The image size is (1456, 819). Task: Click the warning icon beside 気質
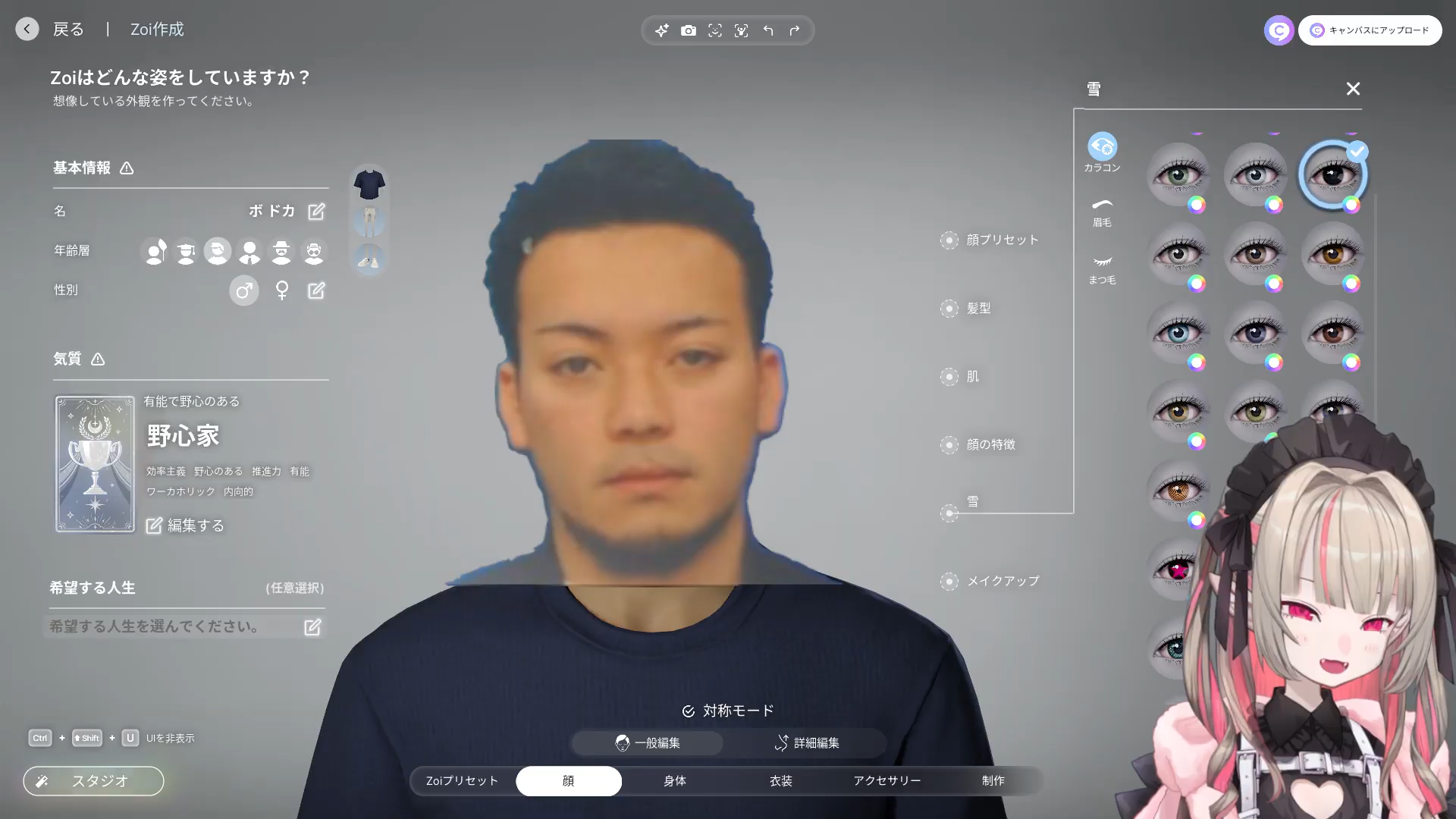pos(98,359)
